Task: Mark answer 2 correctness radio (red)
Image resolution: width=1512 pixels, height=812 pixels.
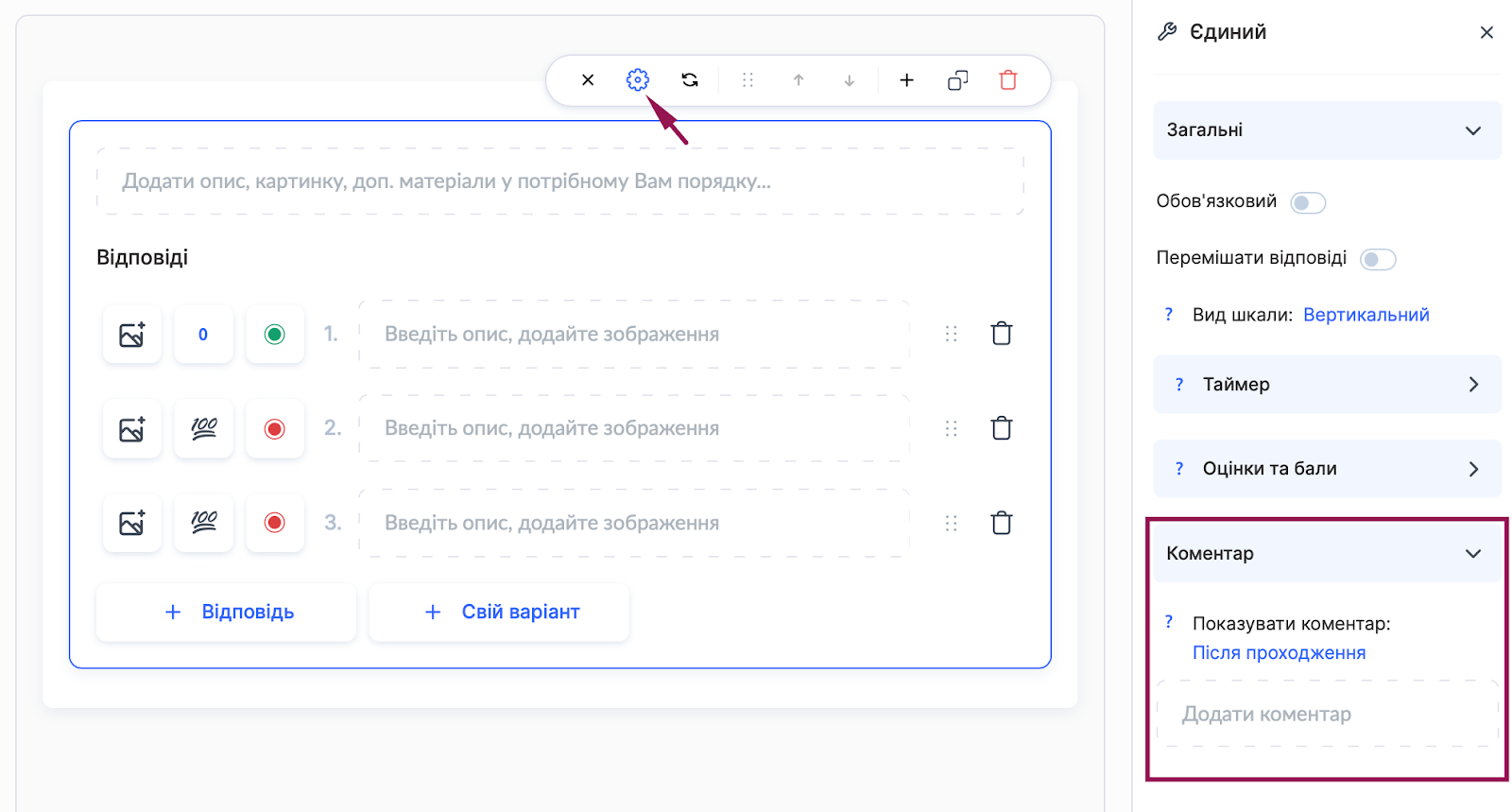Action: tap(275, 429)
